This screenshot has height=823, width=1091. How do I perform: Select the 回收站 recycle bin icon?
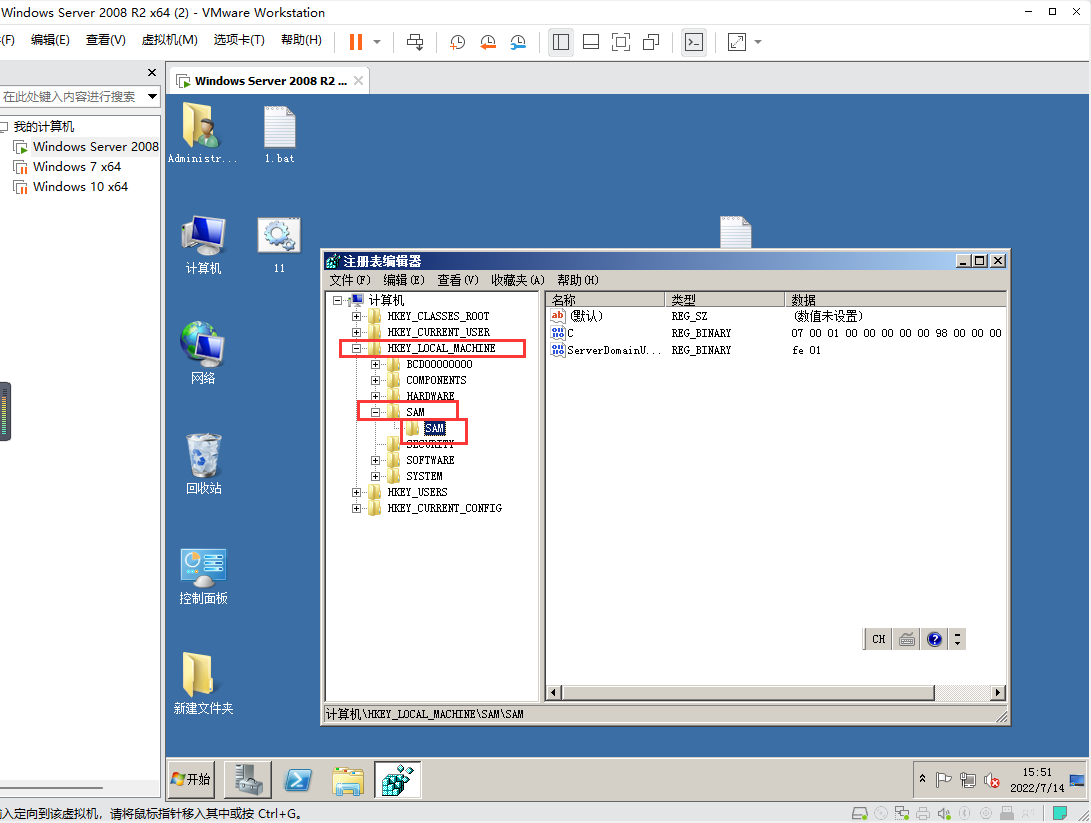click(x=203, y=464)
